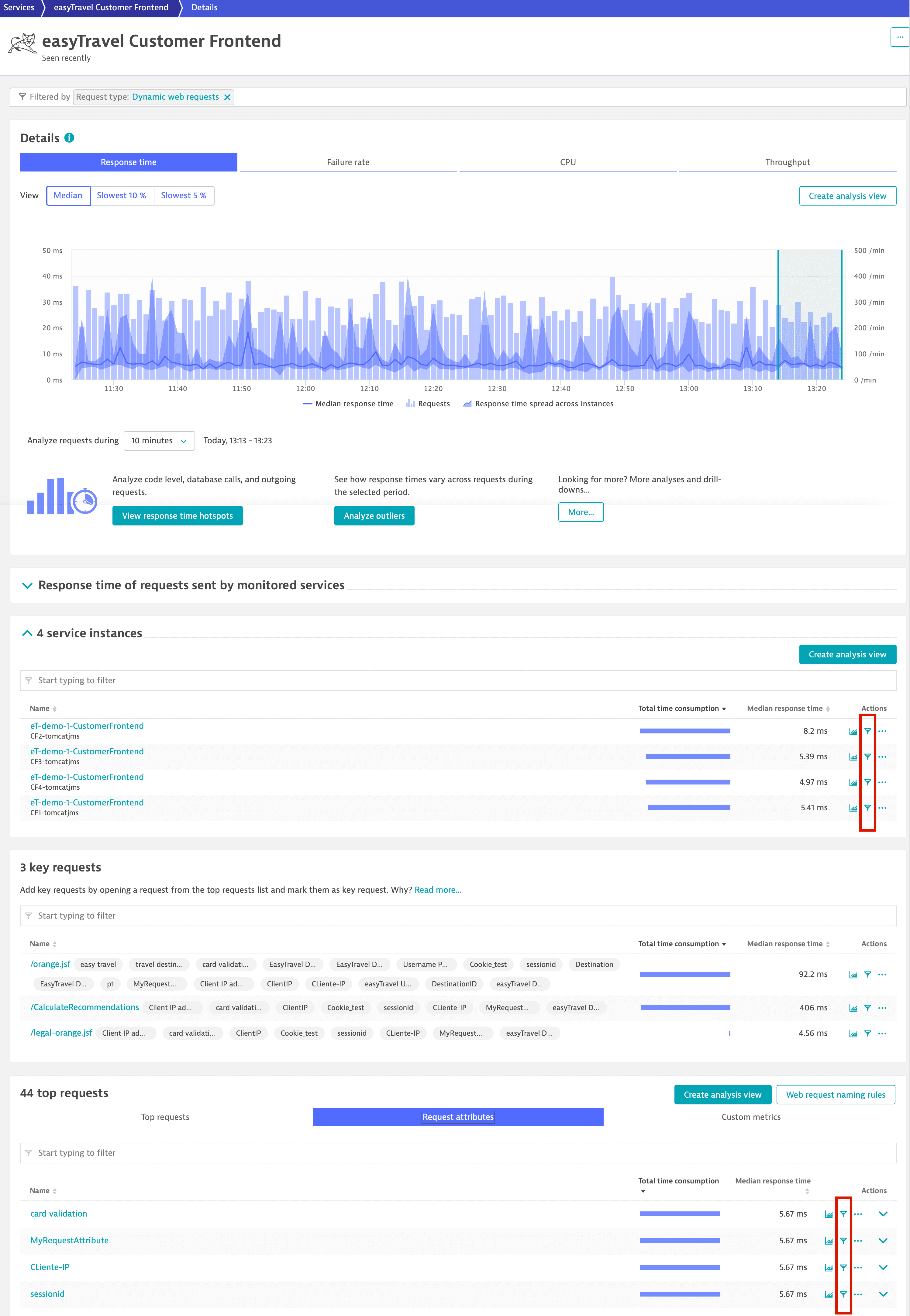
Task: Collapse the 4 service instances section
Action: (x=27, y=633)
